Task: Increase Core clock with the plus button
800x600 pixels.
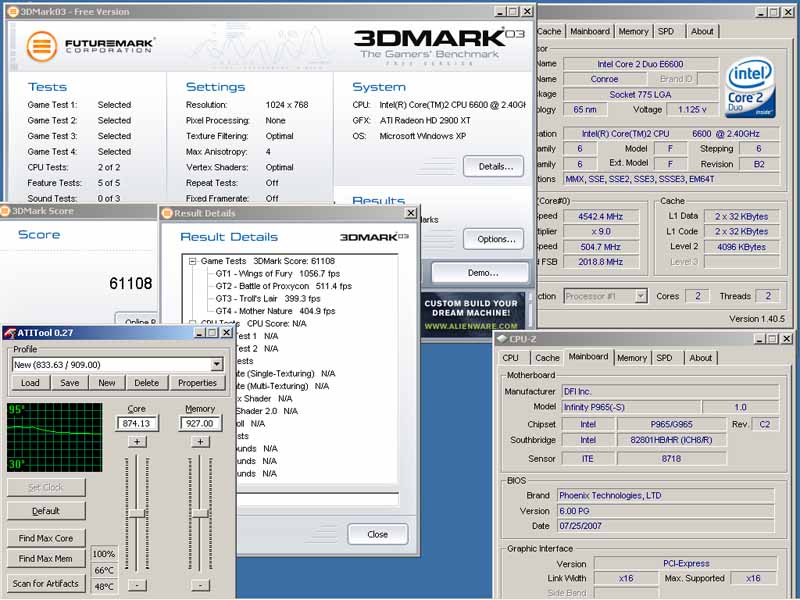Action: (137, 442)
